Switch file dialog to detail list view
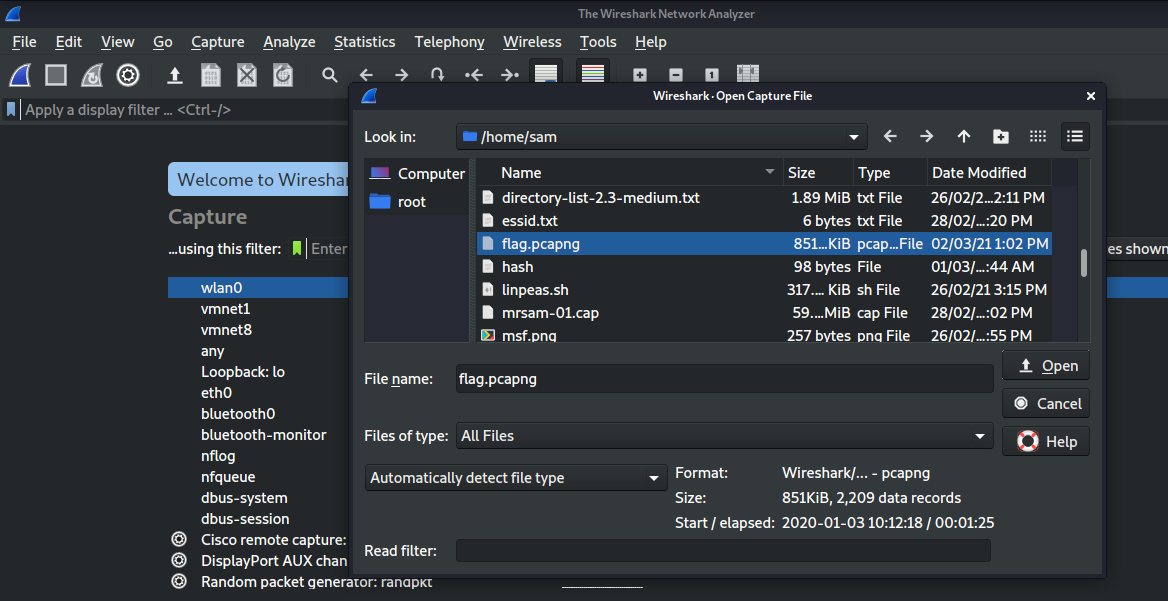The width and height of the screenshot is (1168, 601). coord(1075,136)
